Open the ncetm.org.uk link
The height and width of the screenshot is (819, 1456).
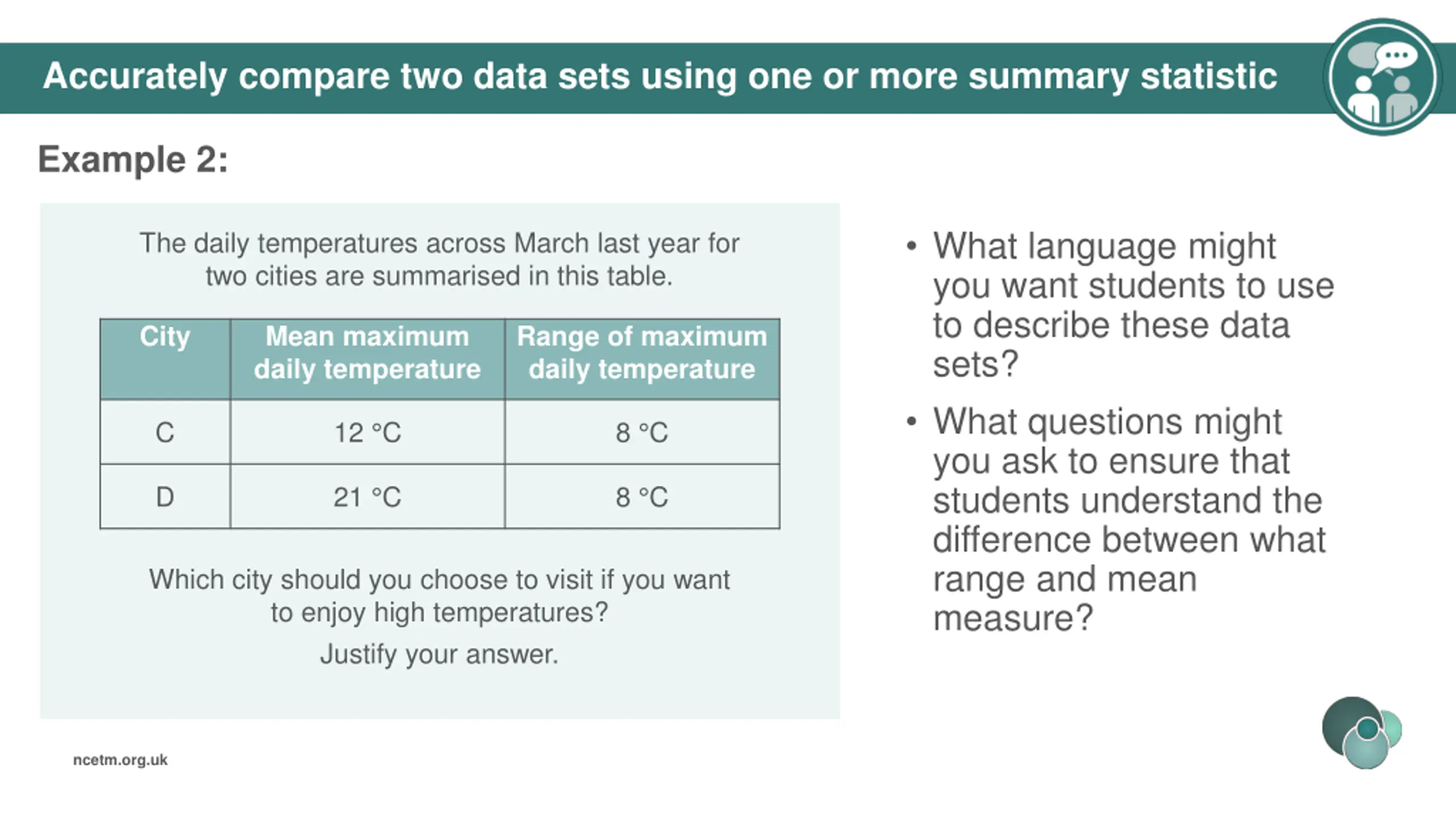(120, 760)
